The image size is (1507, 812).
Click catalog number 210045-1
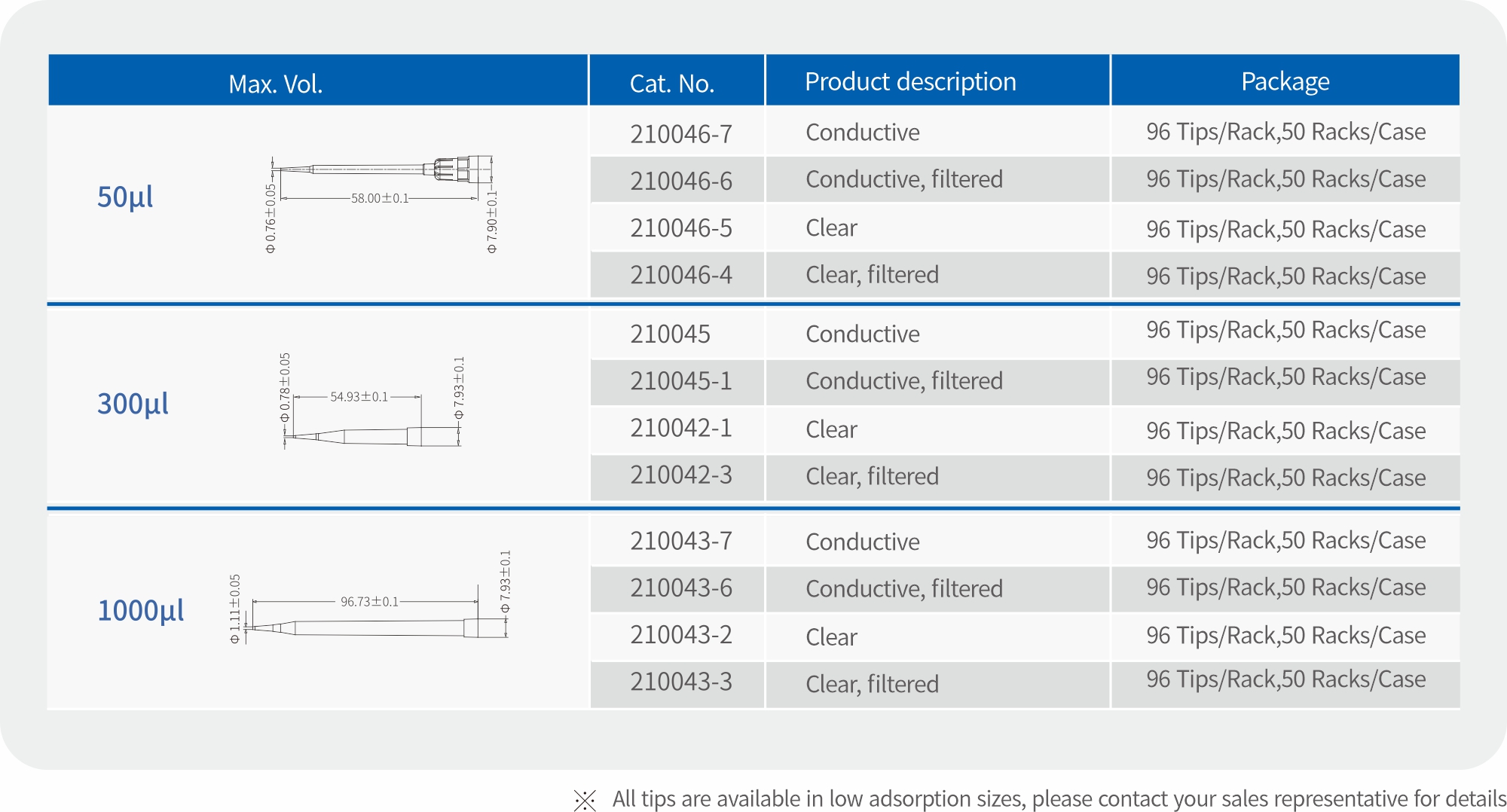681,381
